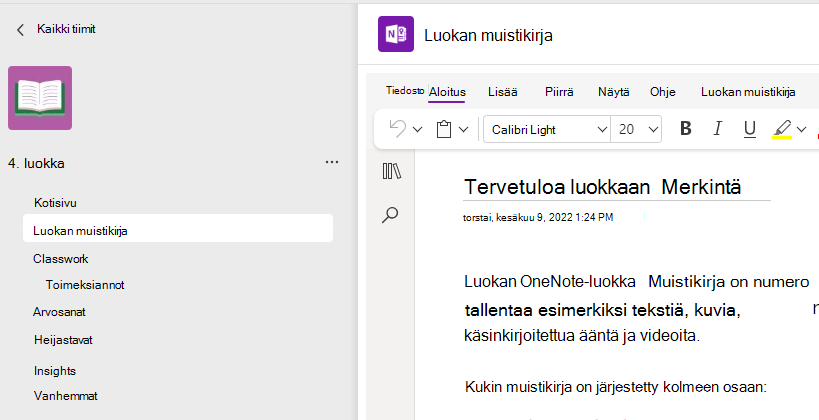Image resolution: width=819 pixels, height=420 pixels.
Task: Open the 4. luokka team book thumbnail
Action: point(40,98)
